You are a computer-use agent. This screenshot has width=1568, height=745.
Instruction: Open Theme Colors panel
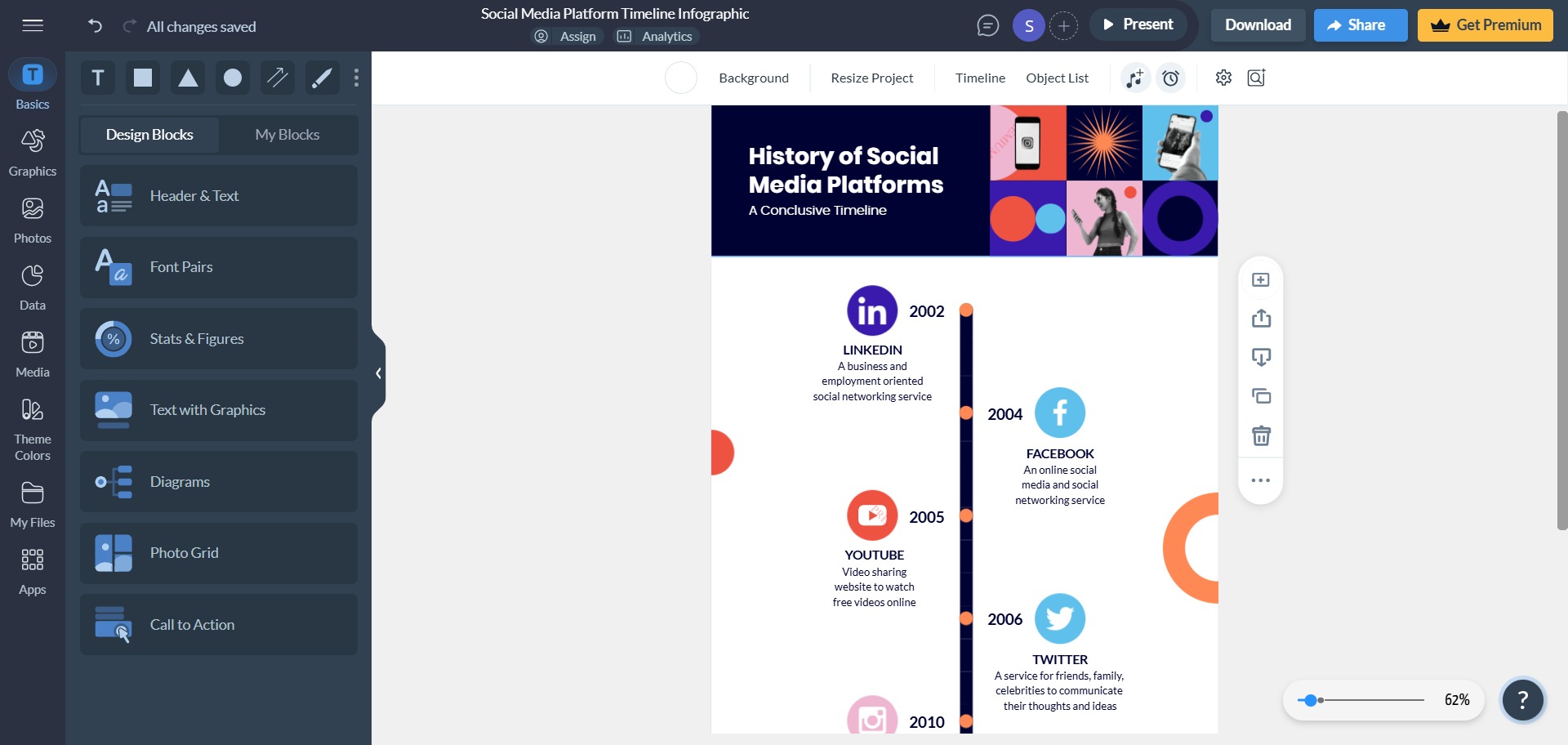33,429
